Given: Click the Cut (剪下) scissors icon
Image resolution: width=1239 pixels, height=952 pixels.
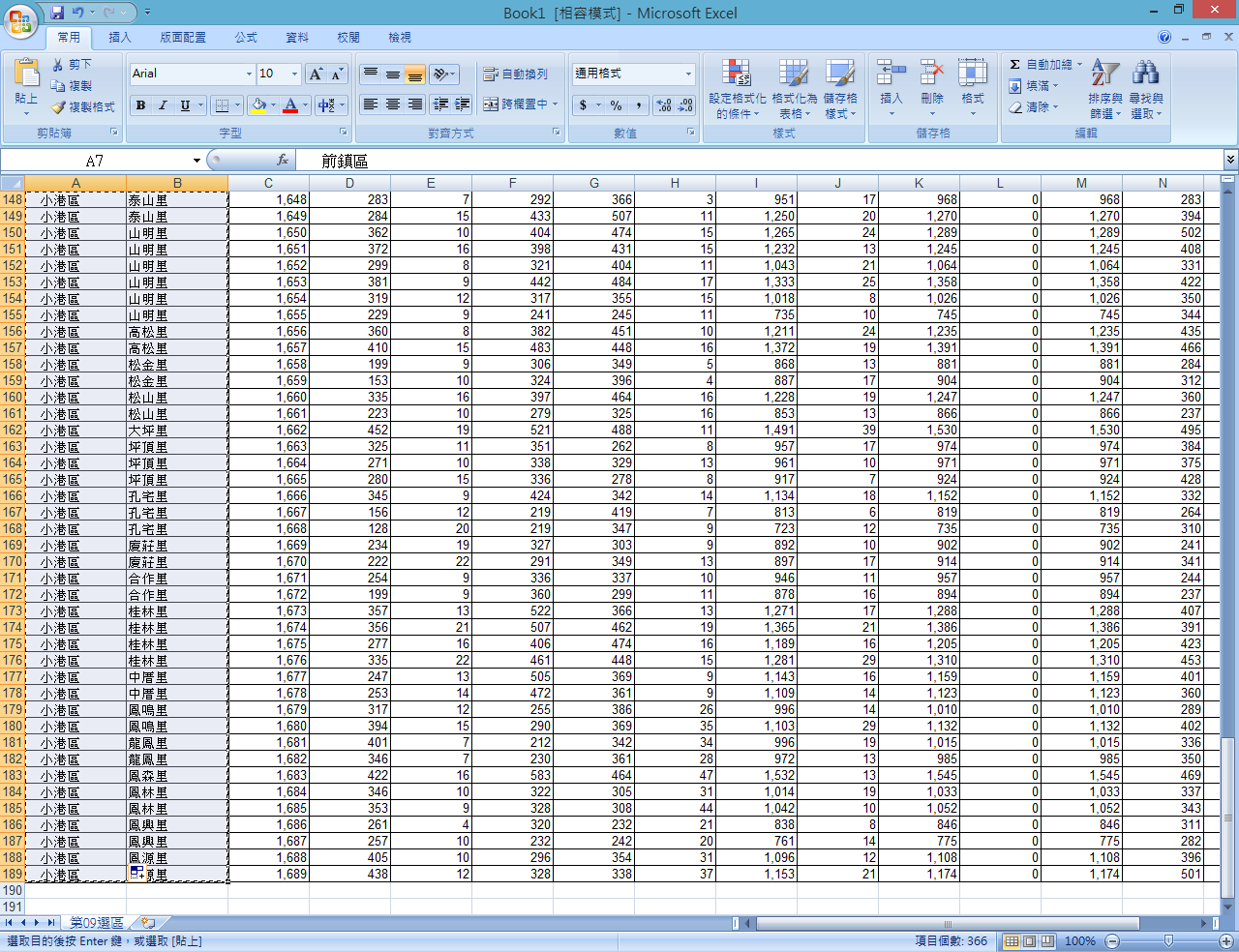Looking at the screenshot, I should coord(58,65).
